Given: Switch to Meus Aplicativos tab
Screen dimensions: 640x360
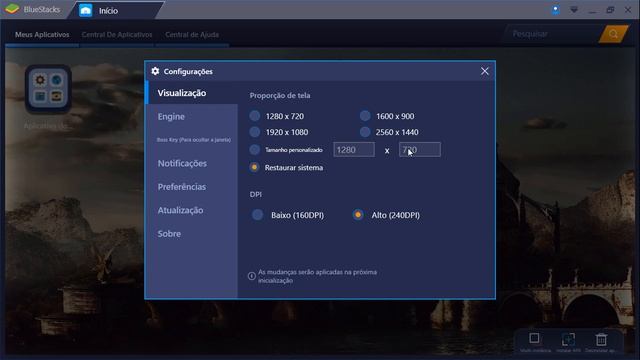Looking at the screenshot, I should (42, 35).
